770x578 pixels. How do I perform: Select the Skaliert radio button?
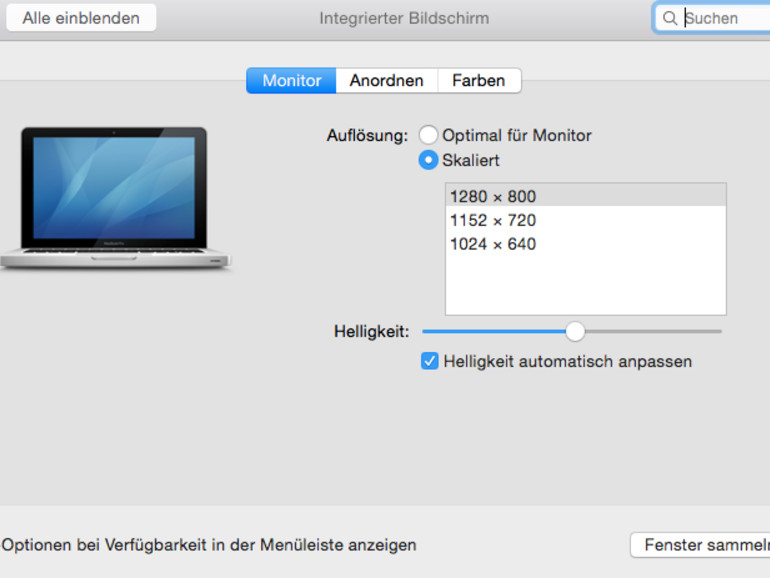428,160
